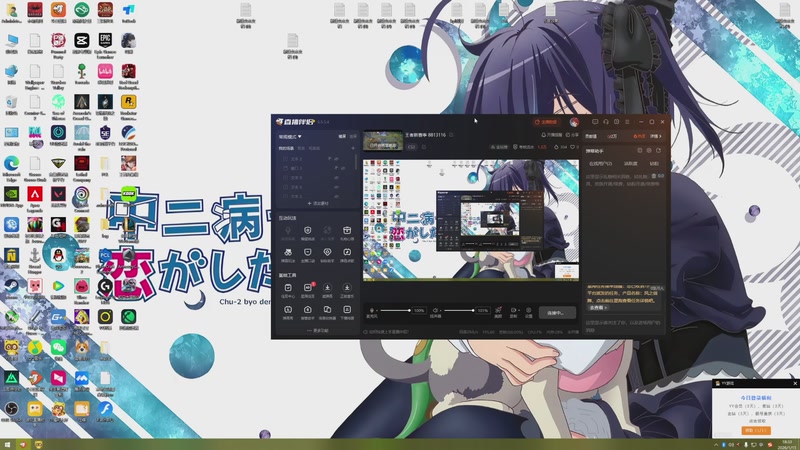Open shield tool in 互动玩法 first row
The image size is (800, 450).
(308, 231)
